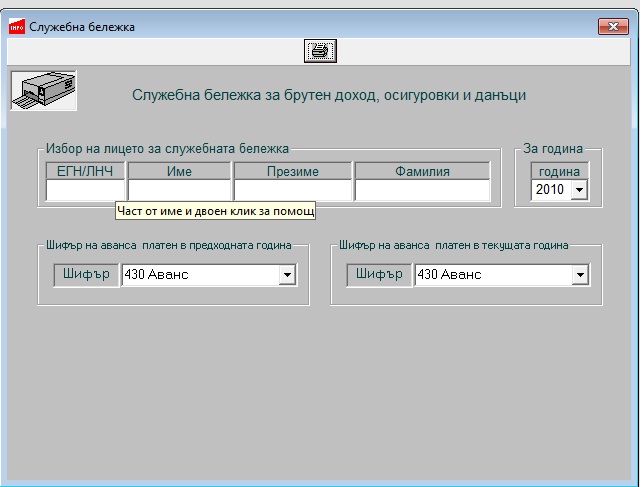Click the 430 Аванс text in current-year combo
Screen dimensions: 643x487
(x=449, y=274)
